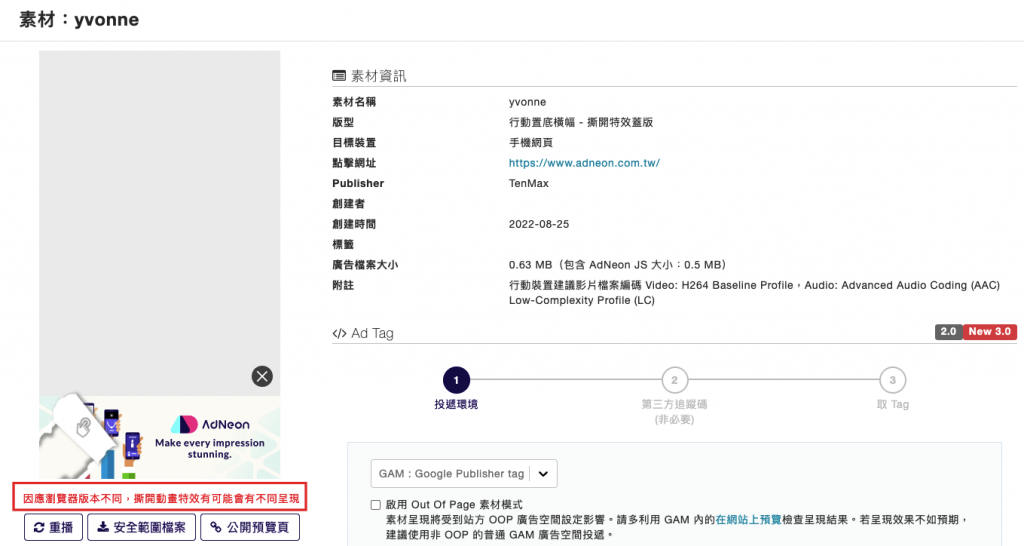Open the 在網站上預覽 link

748,520
